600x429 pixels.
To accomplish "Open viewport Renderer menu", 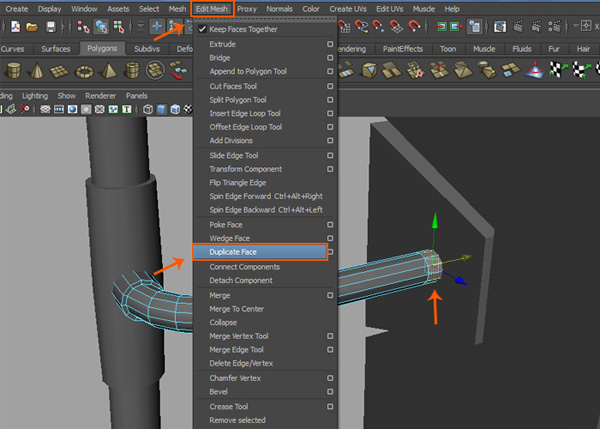I will [100, 96].
